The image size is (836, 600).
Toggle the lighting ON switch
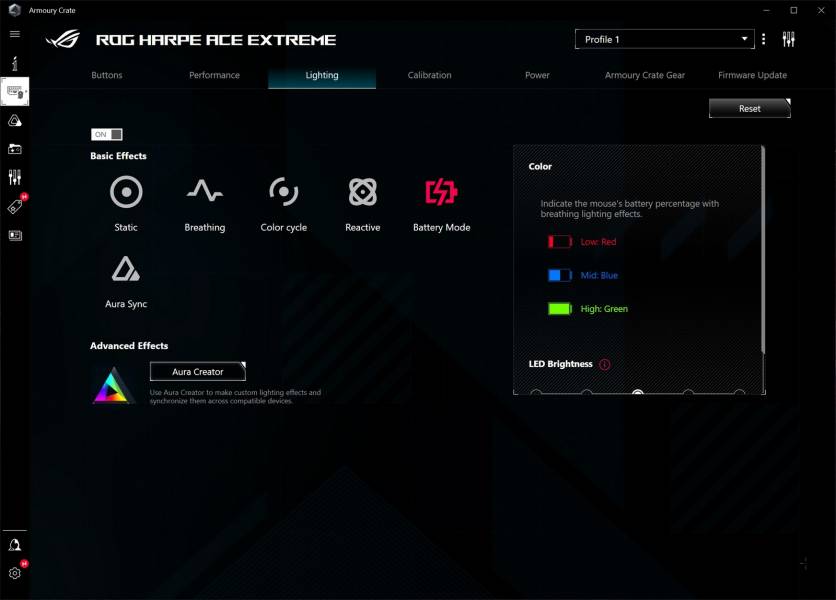pos(107,134)
